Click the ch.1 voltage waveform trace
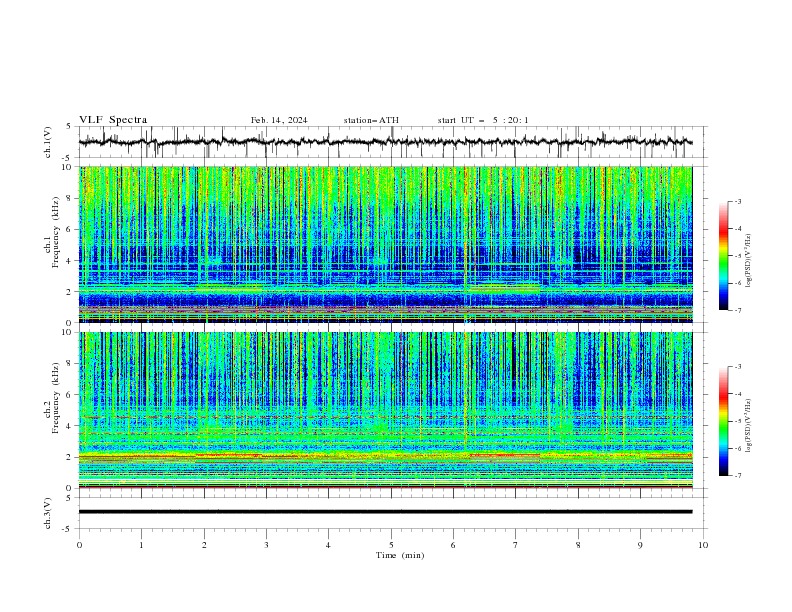Screen dimensions: 792x612 click(x=385, y=142)
